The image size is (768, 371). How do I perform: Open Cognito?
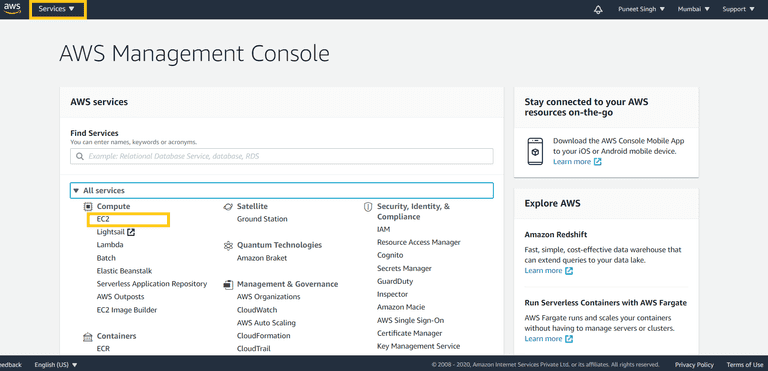390,255
